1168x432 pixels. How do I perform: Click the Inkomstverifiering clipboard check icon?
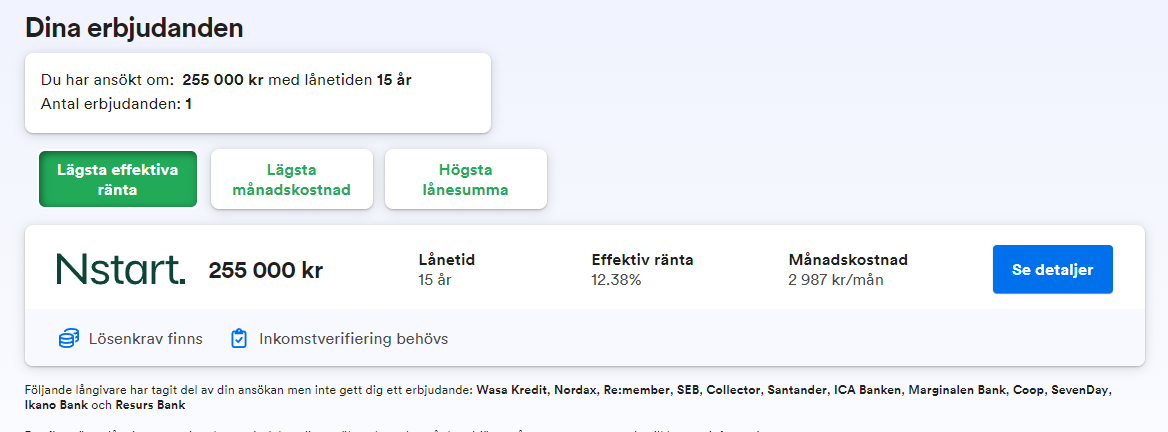[x=239, y=339]
